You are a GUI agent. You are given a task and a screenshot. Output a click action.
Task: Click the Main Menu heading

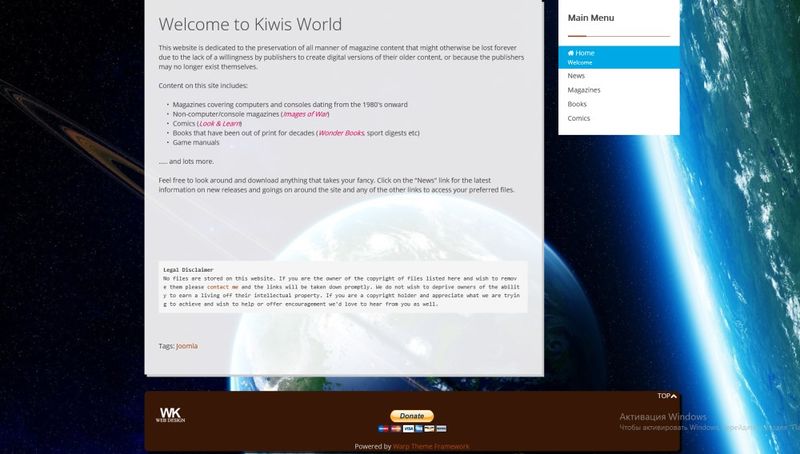coord(591,18)
